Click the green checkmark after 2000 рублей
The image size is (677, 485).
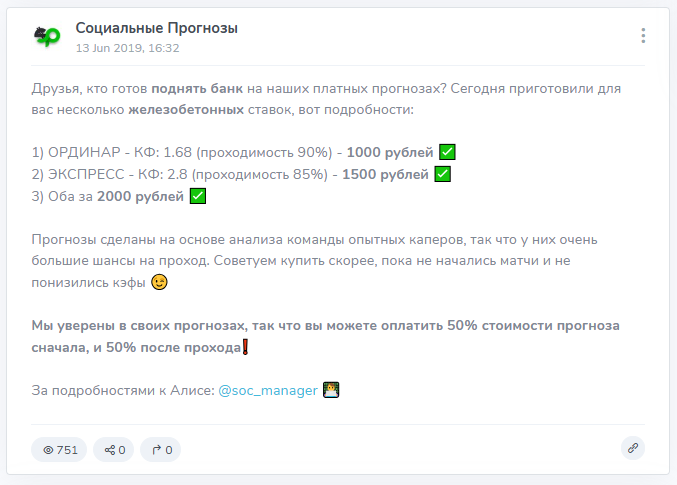pos(198,196)
